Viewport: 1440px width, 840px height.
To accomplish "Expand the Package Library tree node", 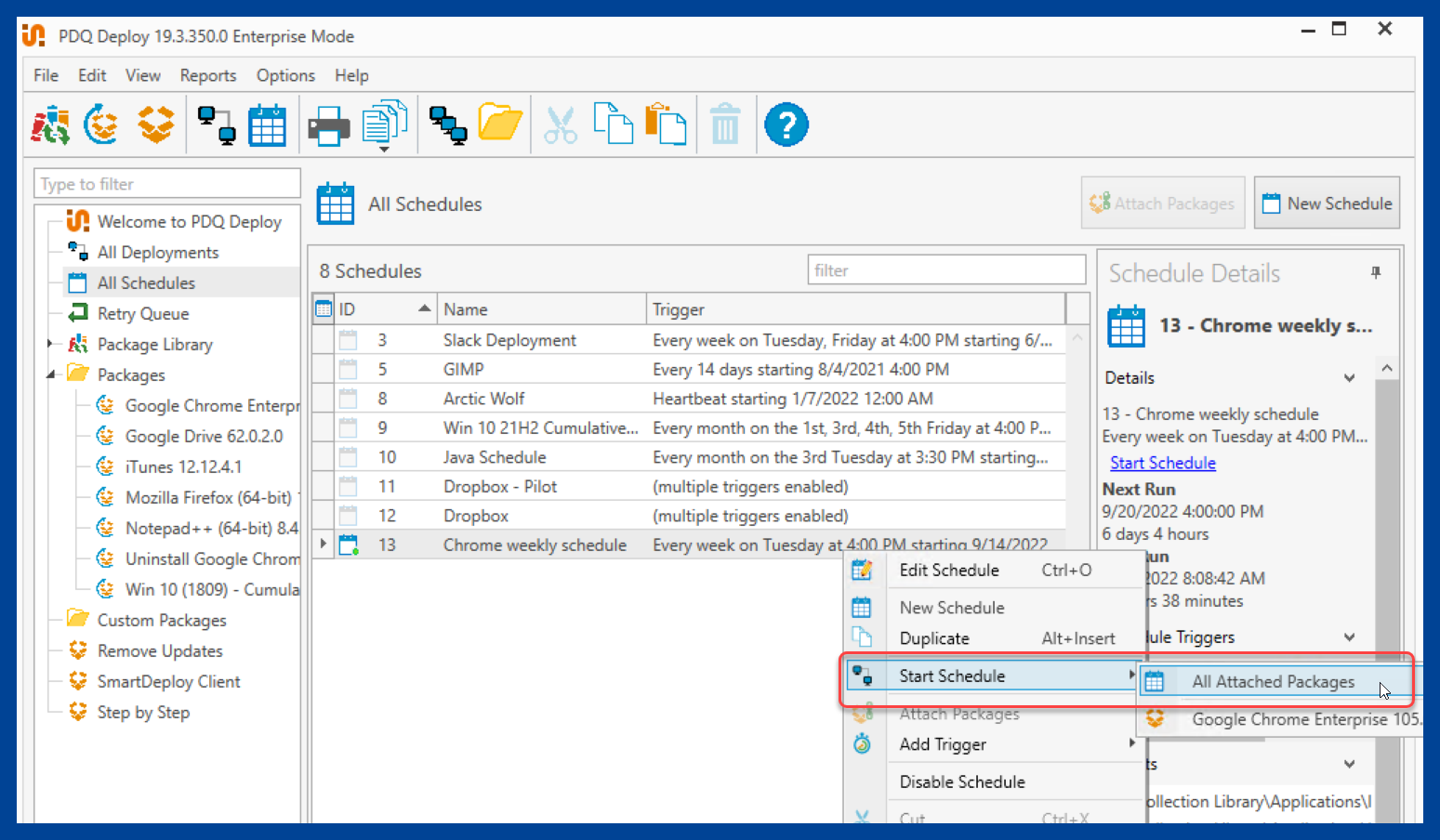I will point(50,344).
